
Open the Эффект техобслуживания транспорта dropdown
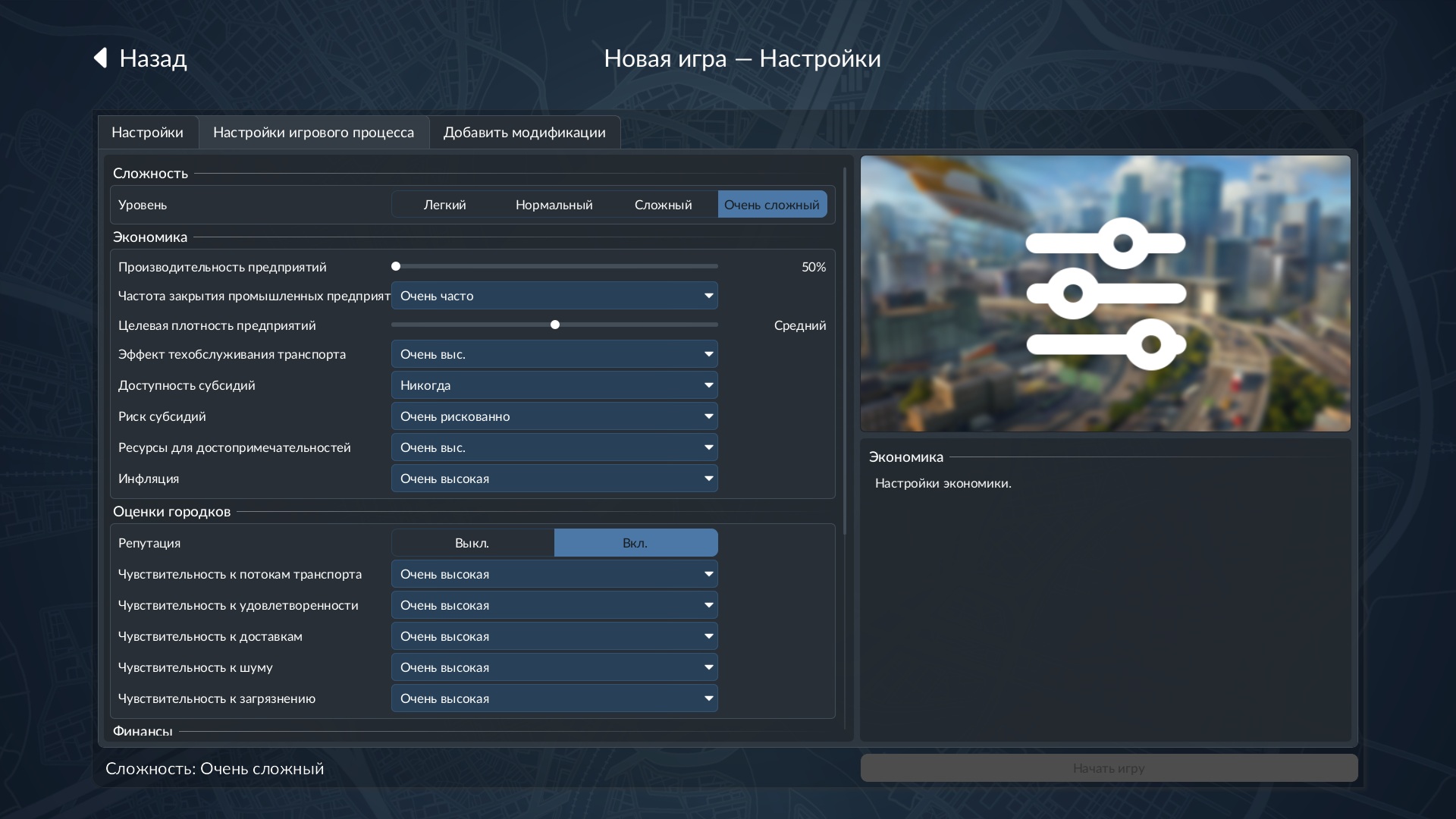pyautogui.click(x=554, y=354)
